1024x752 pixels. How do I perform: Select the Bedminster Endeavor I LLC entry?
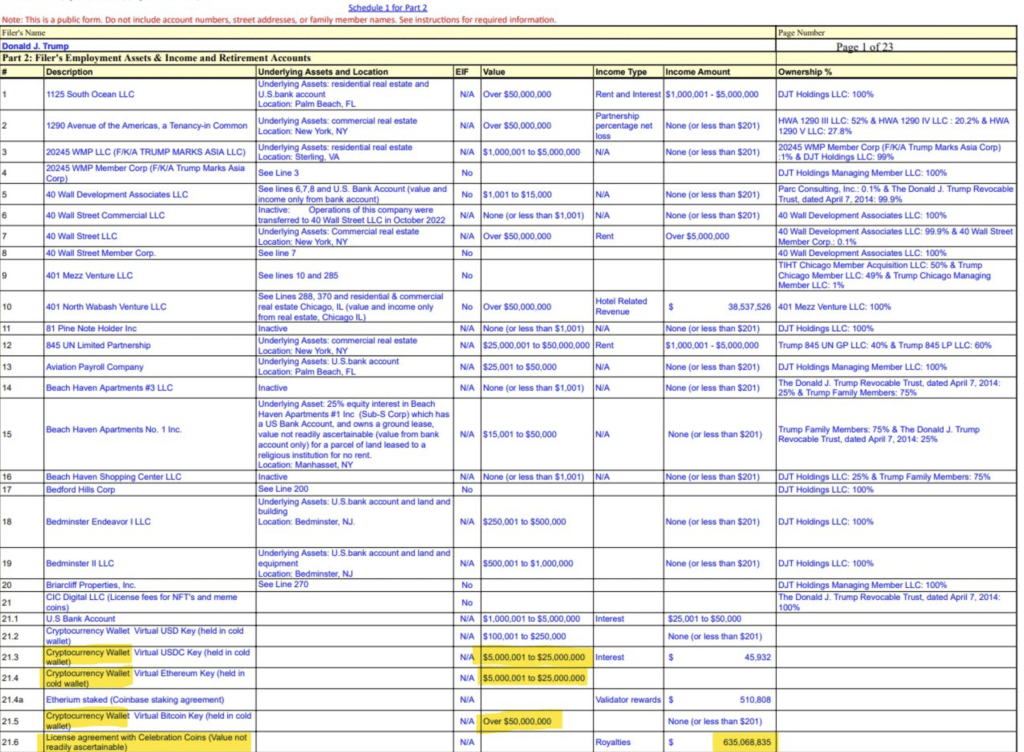pos(98,522)
